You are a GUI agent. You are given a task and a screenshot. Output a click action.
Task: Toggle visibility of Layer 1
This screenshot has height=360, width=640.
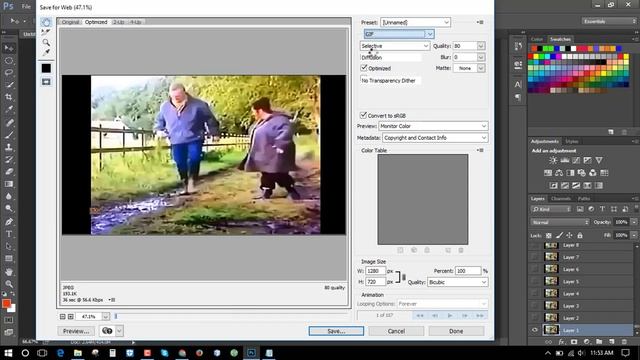(535, 330)
